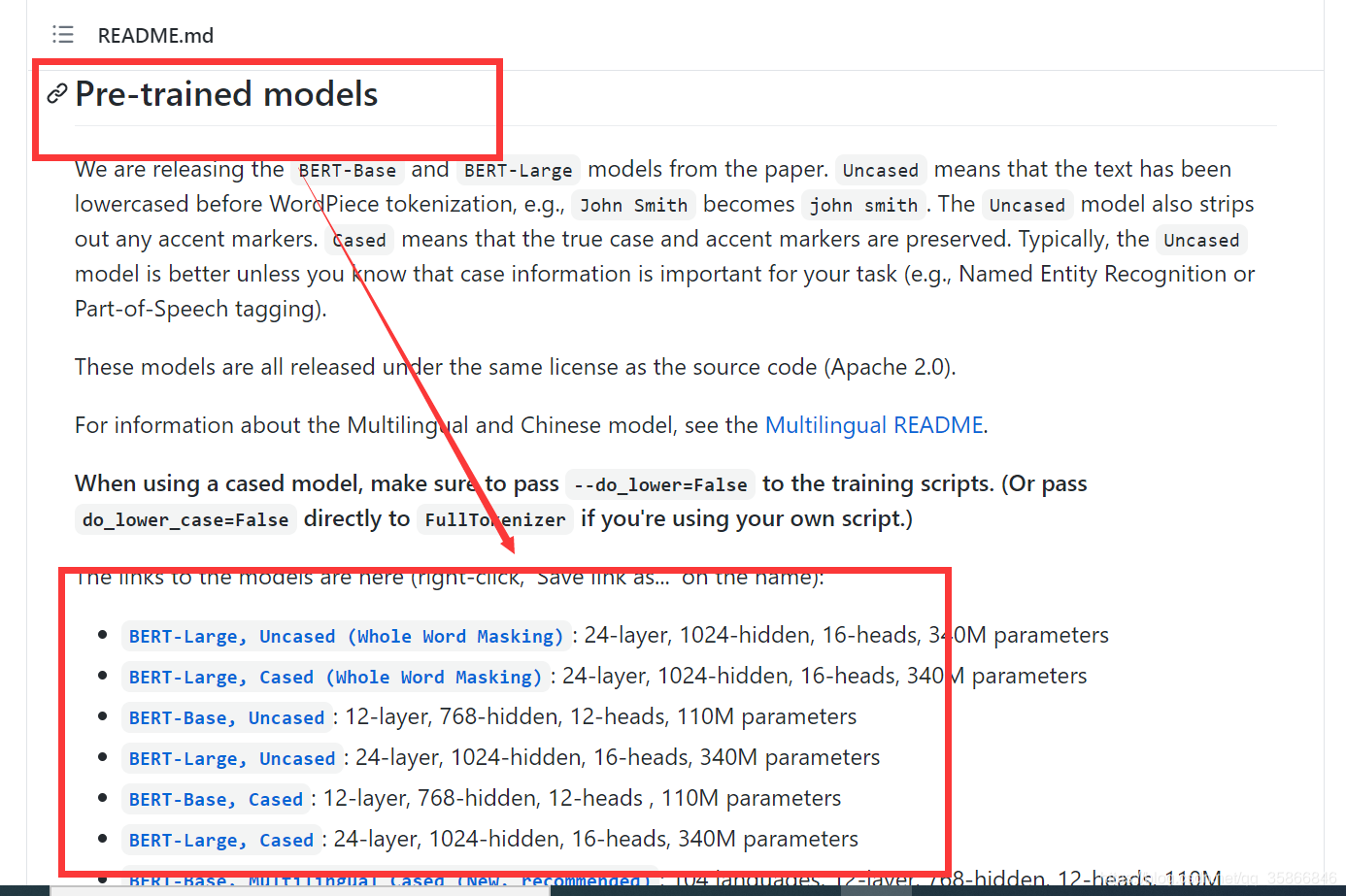Click the --do_lower=False code snippet
This screenshot has width=1346, height=896.
(660, 484)
